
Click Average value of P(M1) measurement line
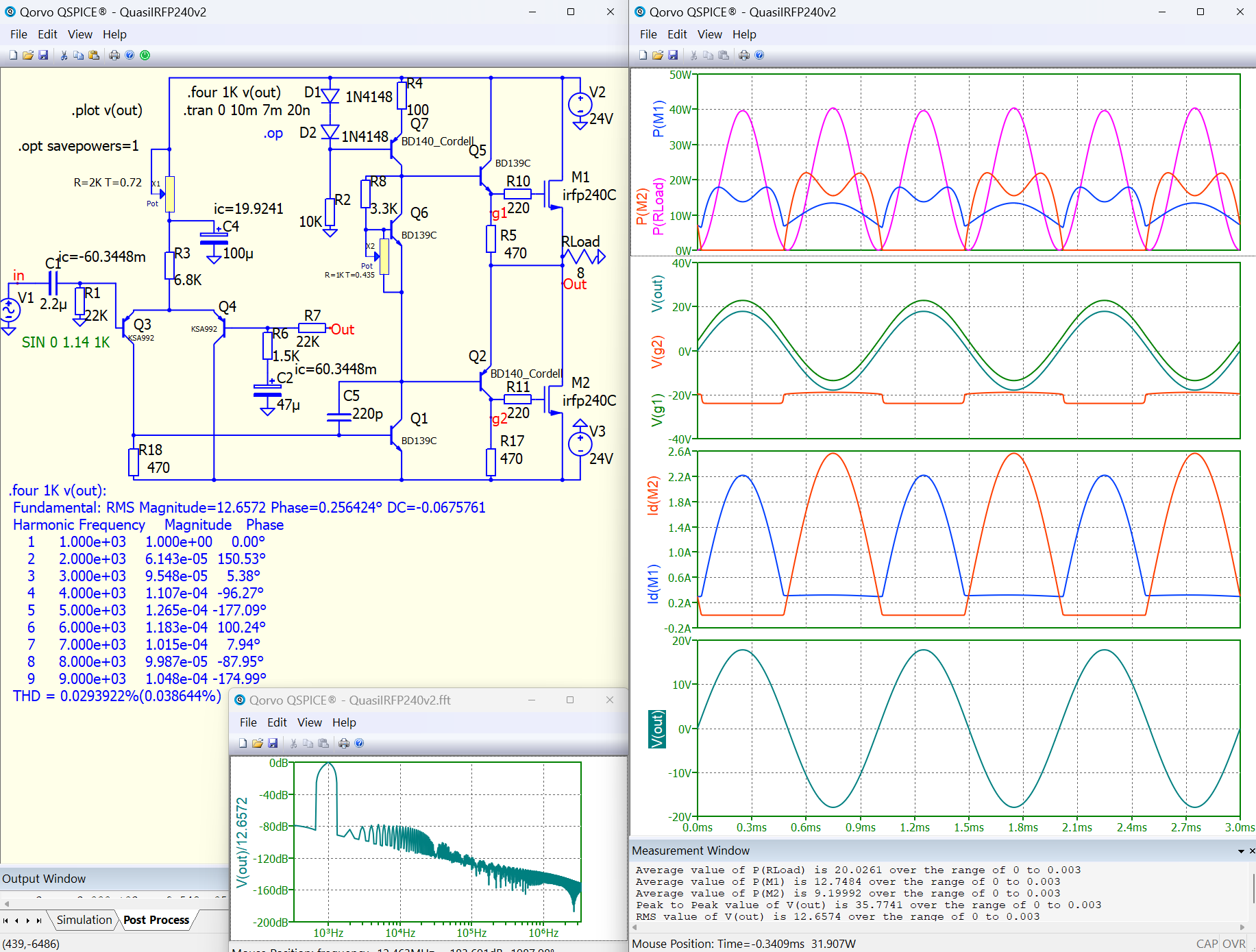(x=848, y=882)
